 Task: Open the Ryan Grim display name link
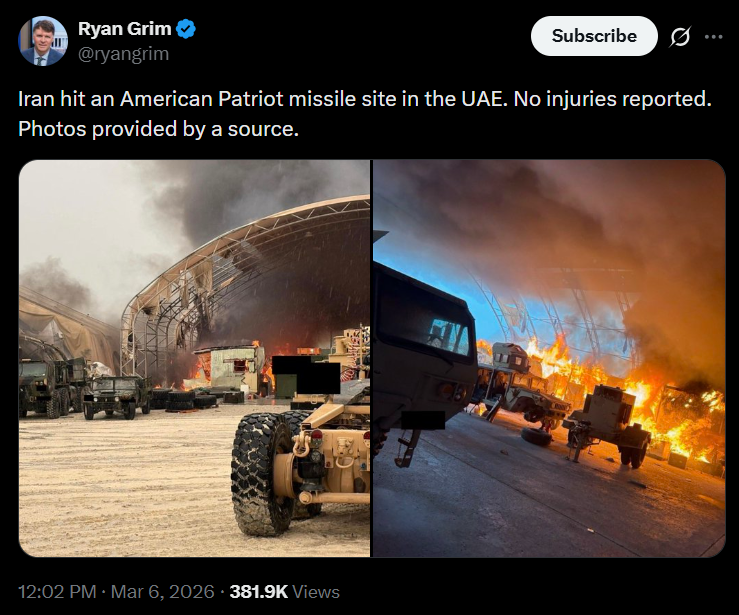point(124,29)
